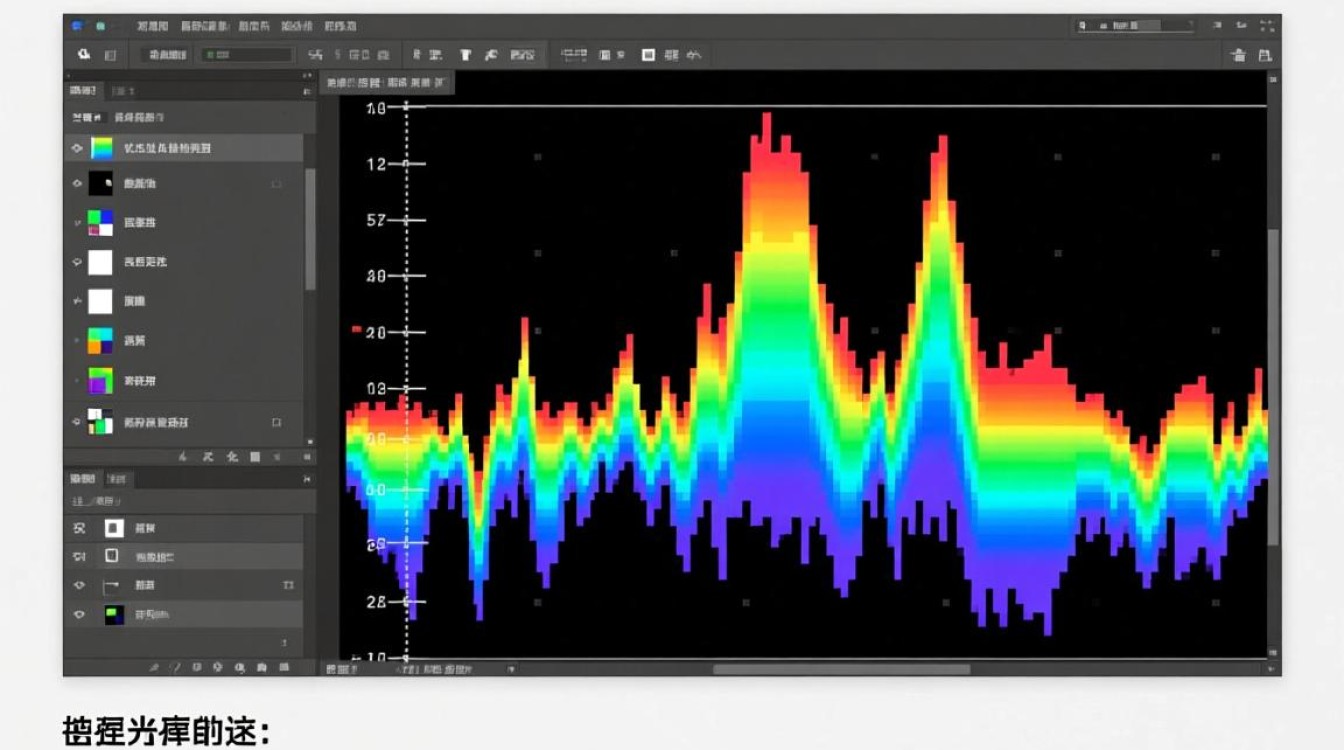Image resolution: width=1344 pixels, height=750 pixels.
Task: Click the dark labeled button left of the green text field
Action: point(167,55)
